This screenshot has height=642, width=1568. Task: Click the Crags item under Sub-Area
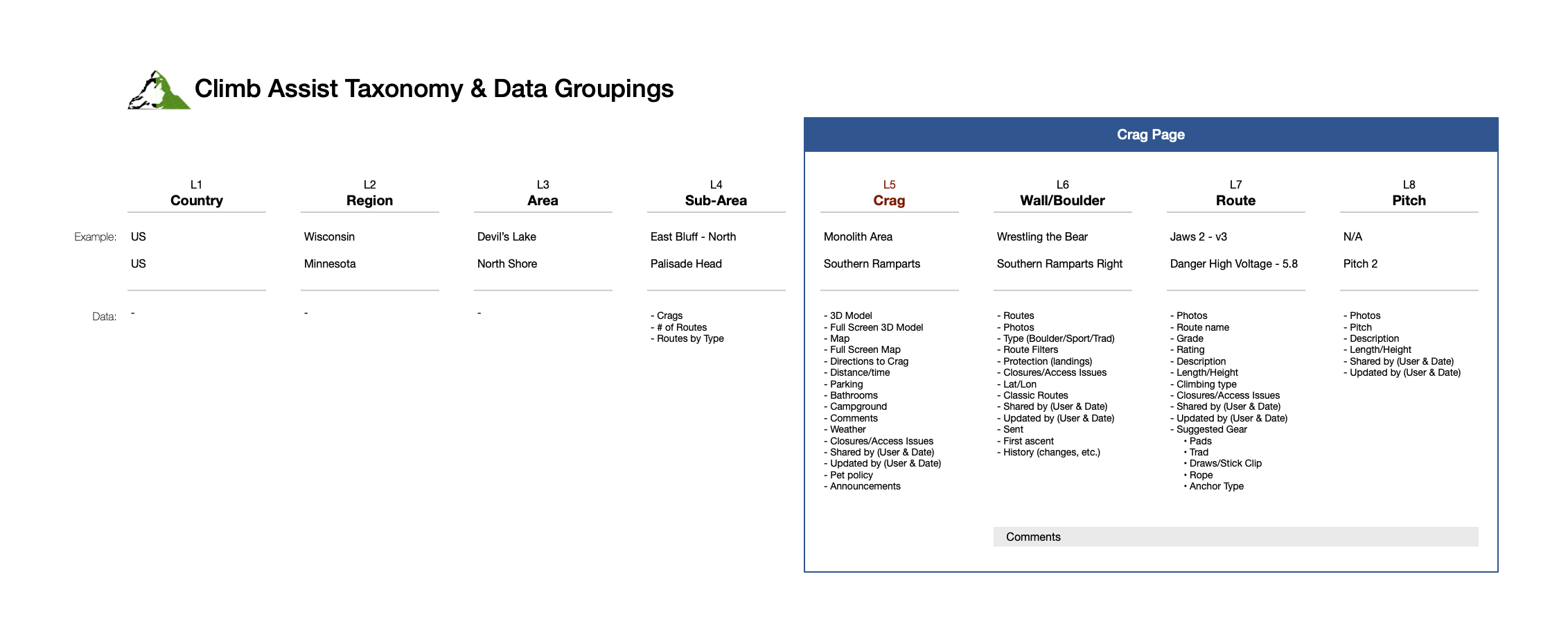coord(667,315)
